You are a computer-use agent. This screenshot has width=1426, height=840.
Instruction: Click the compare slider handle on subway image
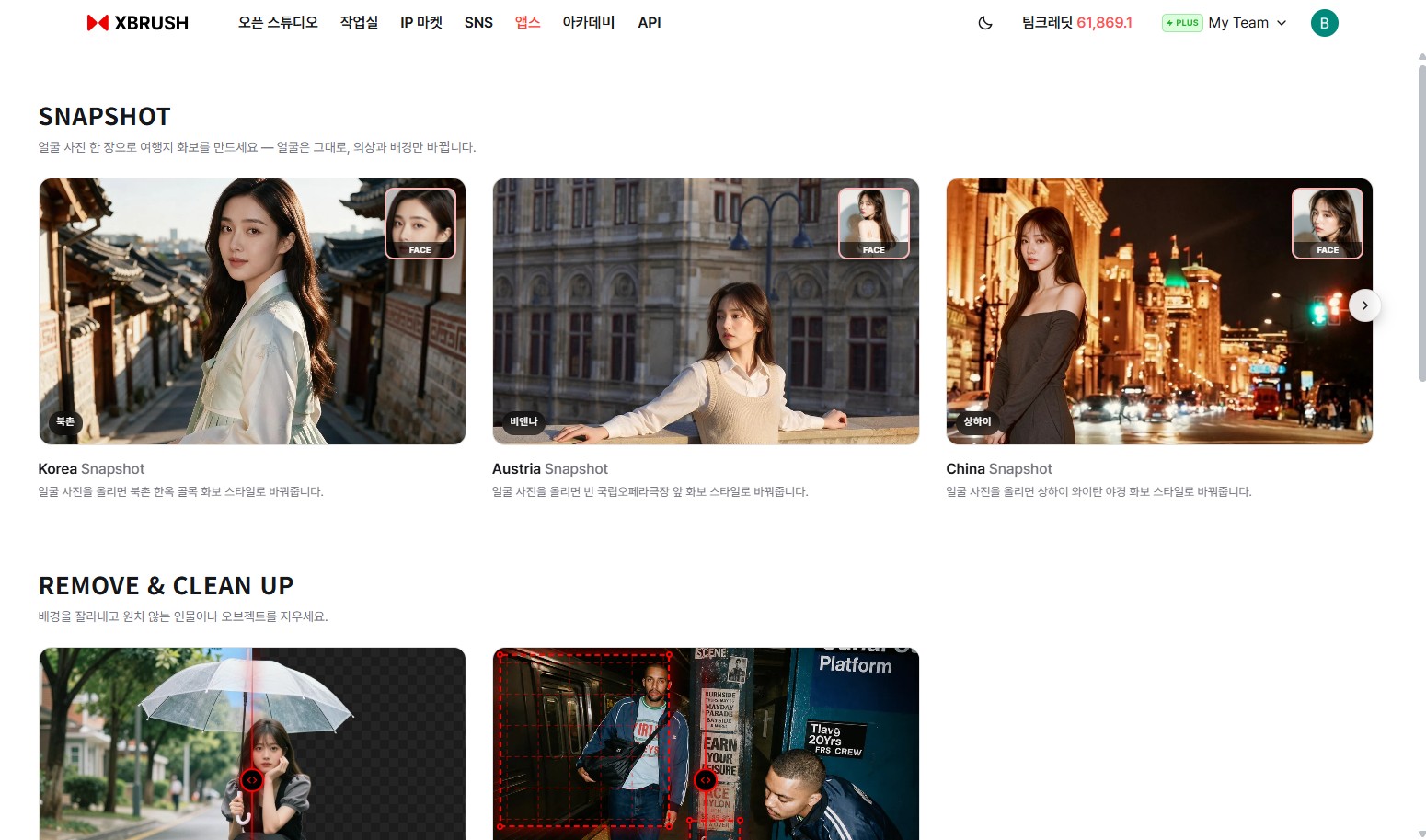[706, 780]
